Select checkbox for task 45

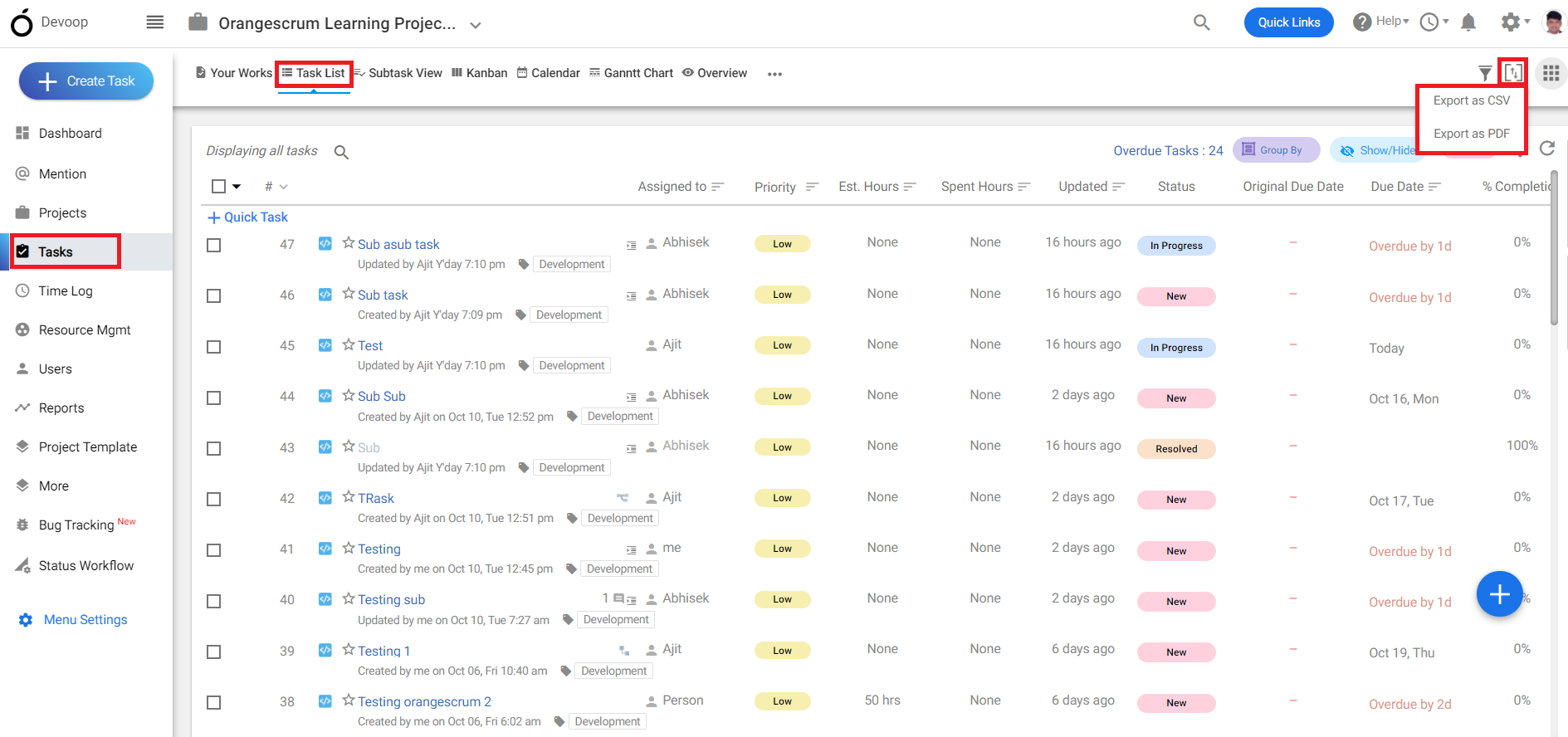213,347
